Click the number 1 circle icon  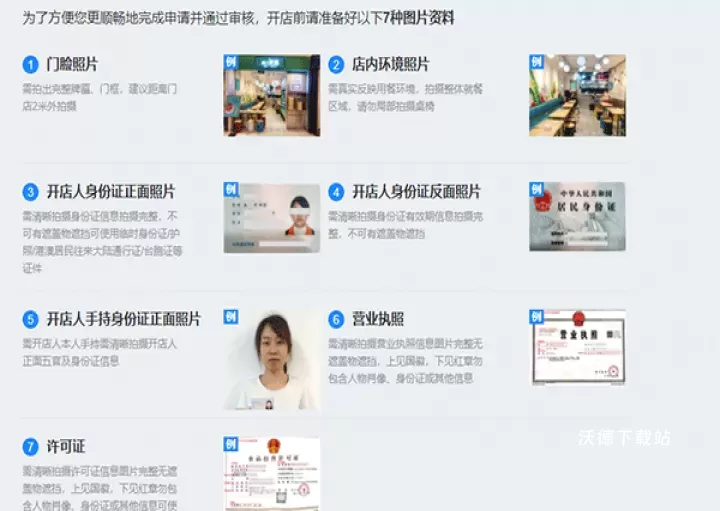[30, 64]
